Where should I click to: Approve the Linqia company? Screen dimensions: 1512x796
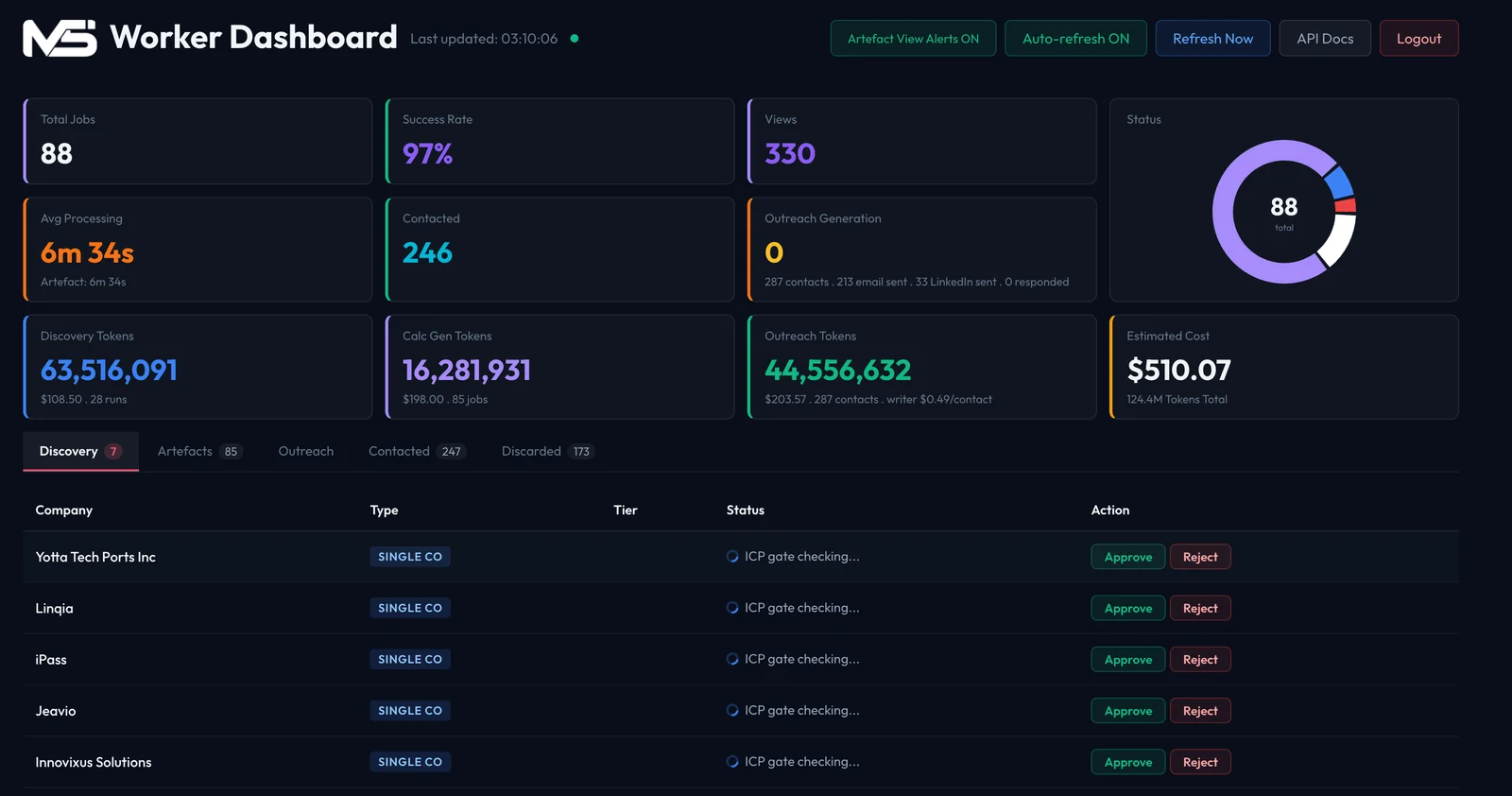pyautogui.click(x=1128, y=608)
